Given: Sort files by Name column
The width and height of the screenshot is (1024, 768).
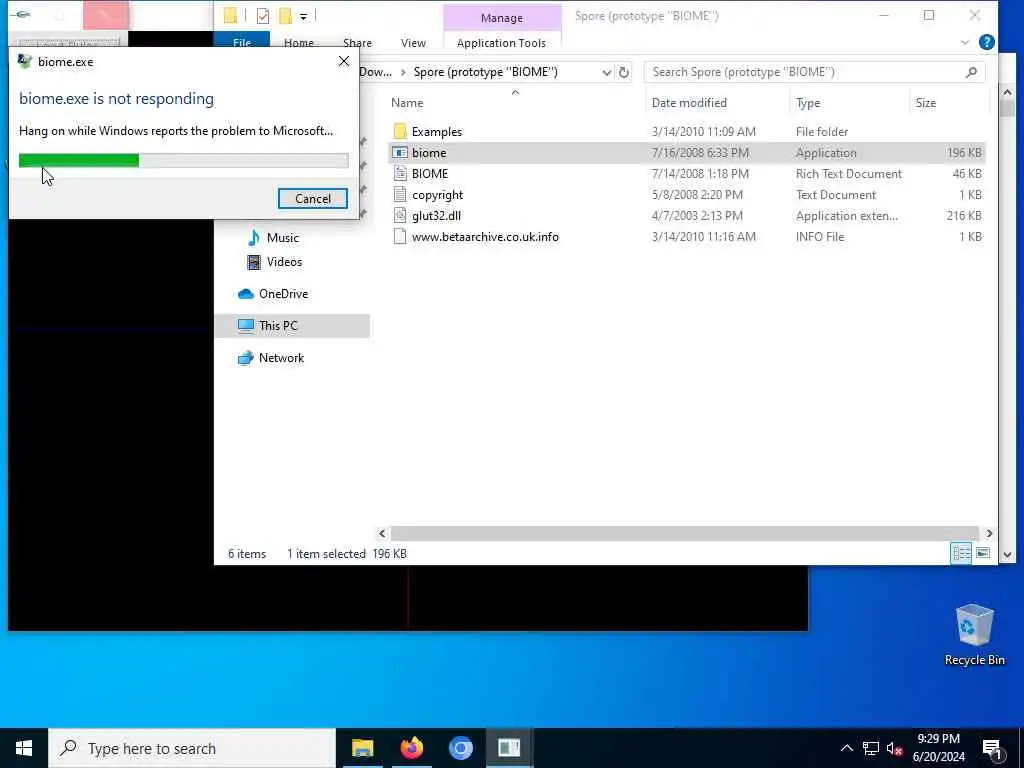Looking at the screenshot, I should [407, 103].
